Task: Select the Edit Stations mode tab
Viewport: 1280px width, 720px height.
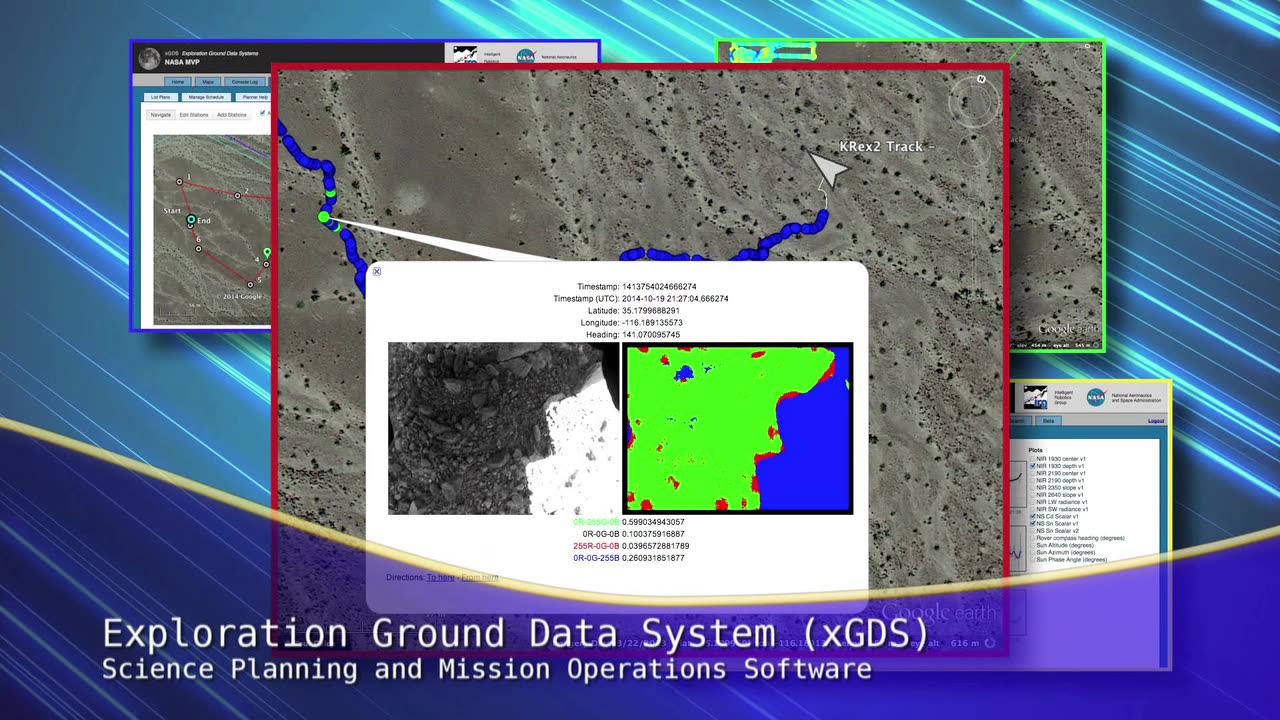Action: (194, 115)
